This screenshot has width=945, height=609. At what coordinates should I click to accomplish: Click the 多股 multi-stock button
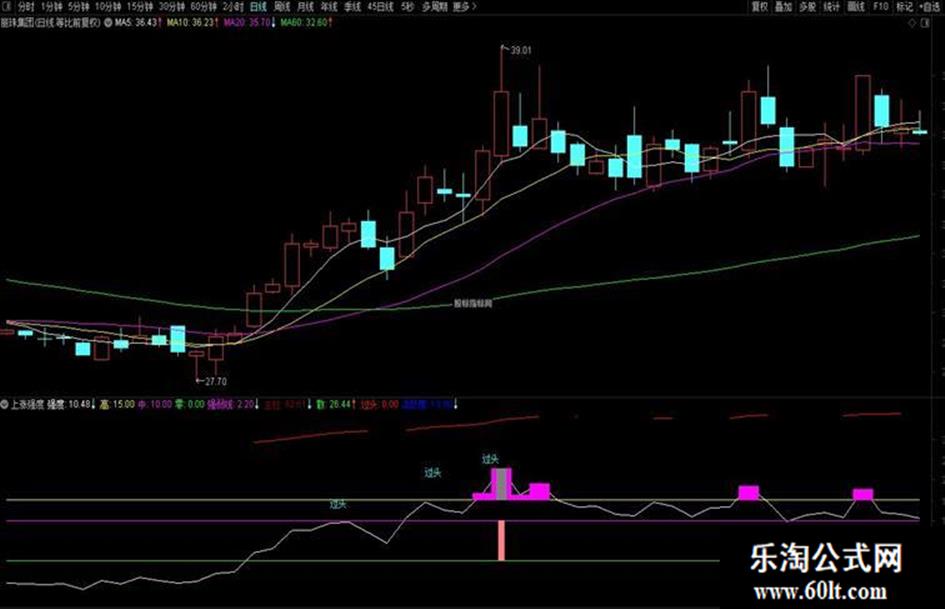(x=808, y=7)
